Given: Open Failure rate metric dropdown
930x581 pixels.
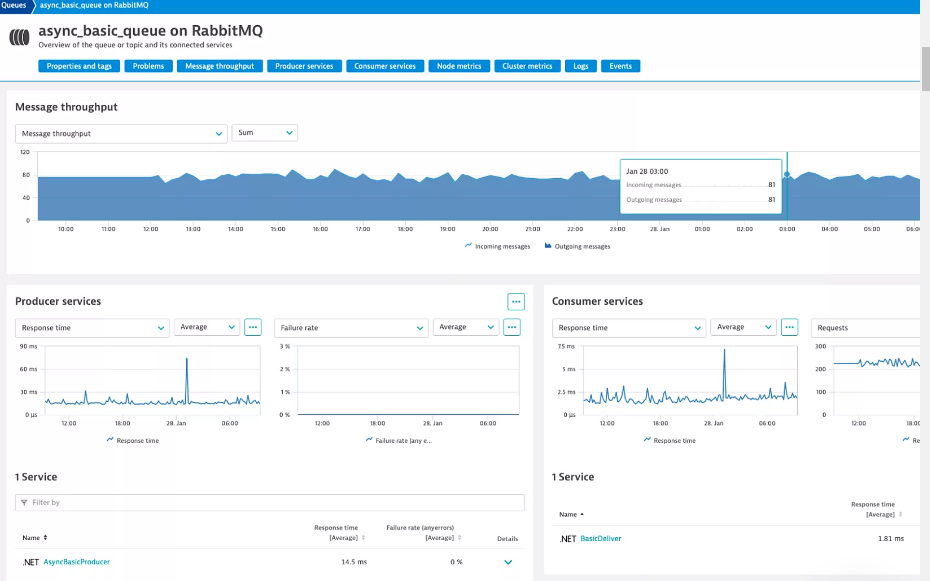Looking at the screenshot, I should (x=351, y=328).
